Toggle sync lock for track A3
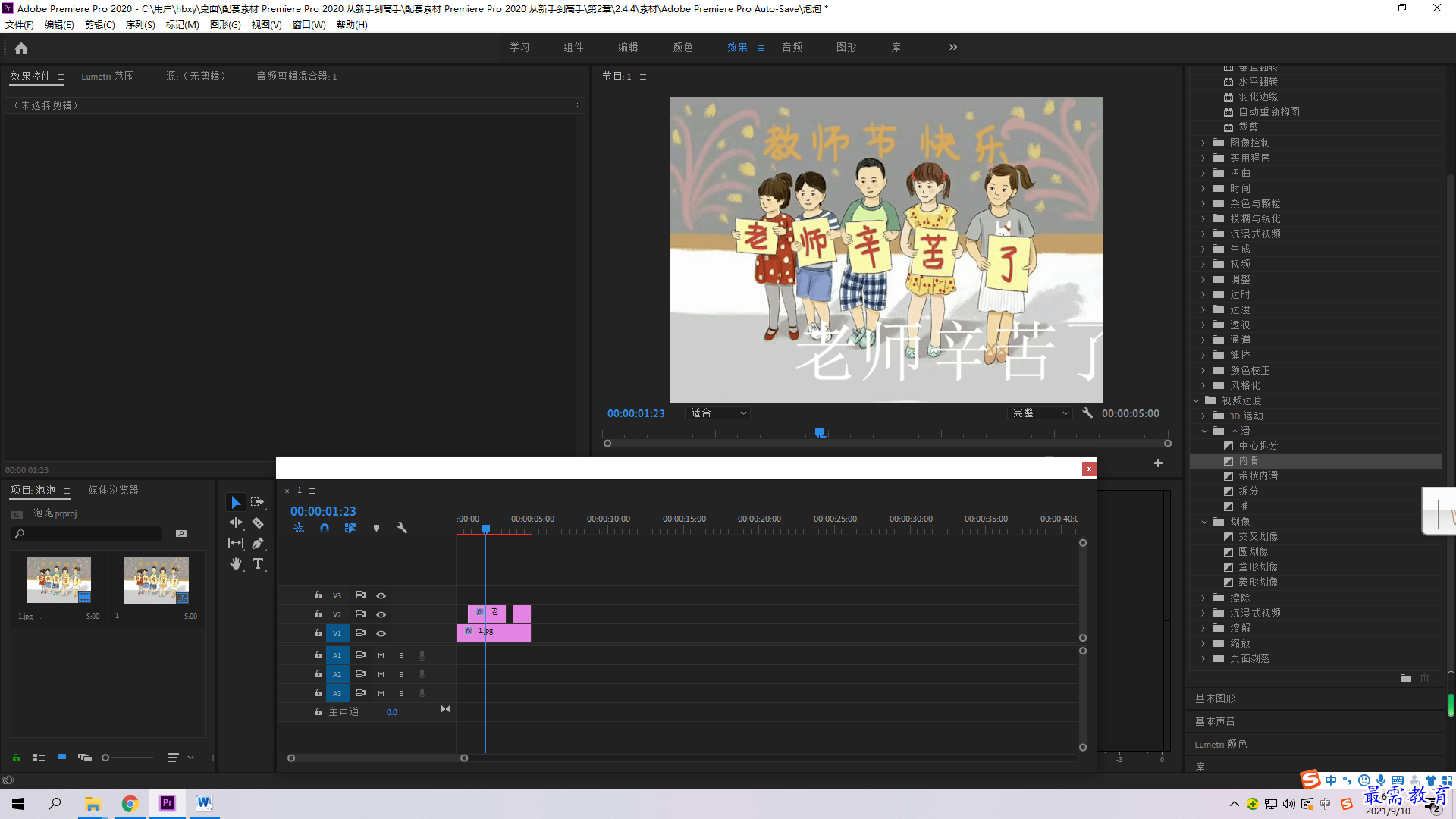Image resolution: width=1456 pixels, height=819 pixels. point(361,693)
